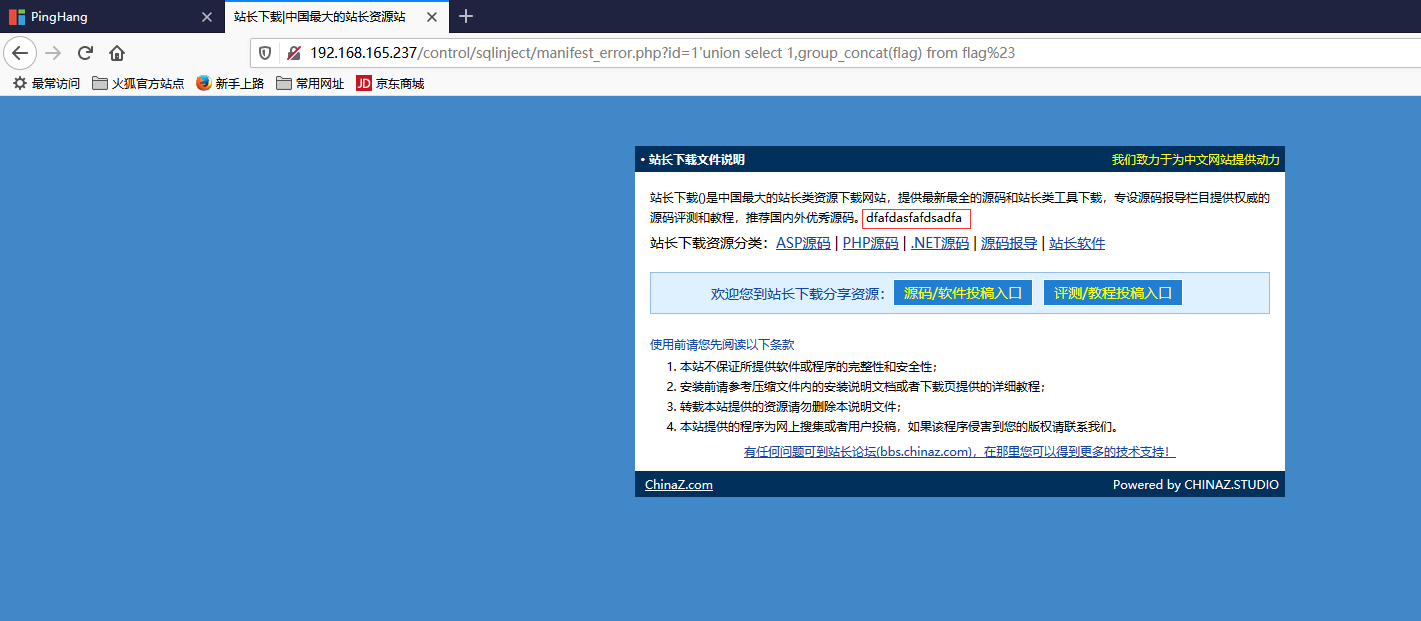Open the PHP源码 category link
The width and height of the screenshot is (1421, 621).
[x=870, y=243]
